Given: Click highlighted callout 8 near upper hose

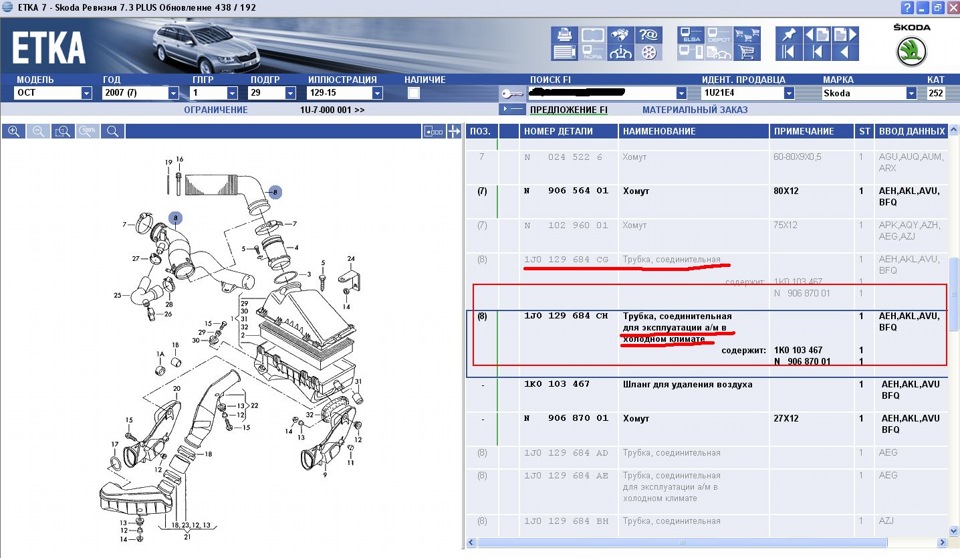Looking at the screenshot, I should coord(274,192).
